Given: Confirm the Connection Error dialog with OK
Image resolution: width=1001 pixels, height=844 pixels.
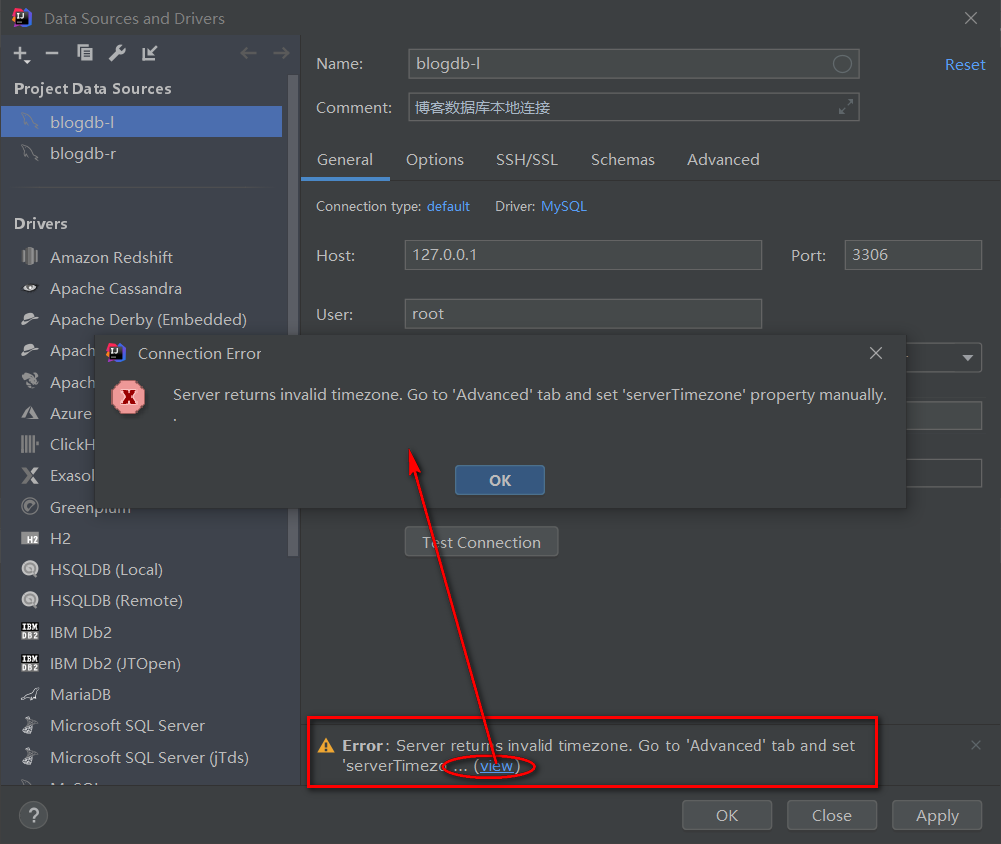Looking at the screenshot, I should (x=500, y=480).
